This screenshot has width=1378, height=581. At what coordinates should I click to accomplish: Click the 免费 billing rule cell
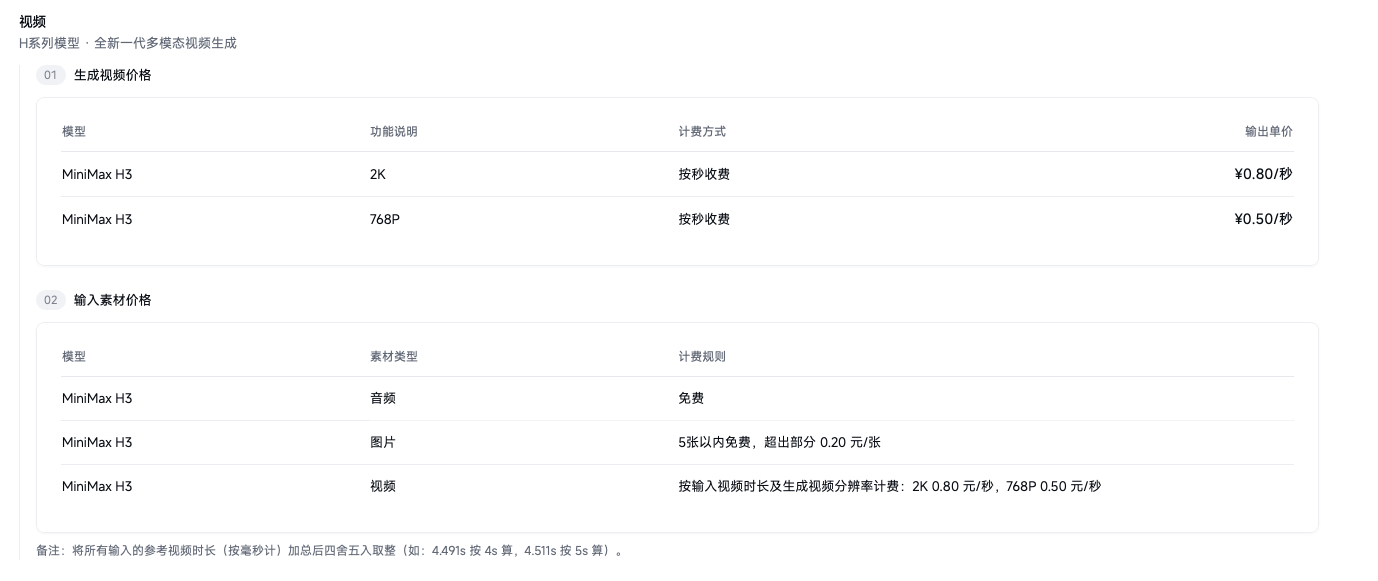coord(691,398)
